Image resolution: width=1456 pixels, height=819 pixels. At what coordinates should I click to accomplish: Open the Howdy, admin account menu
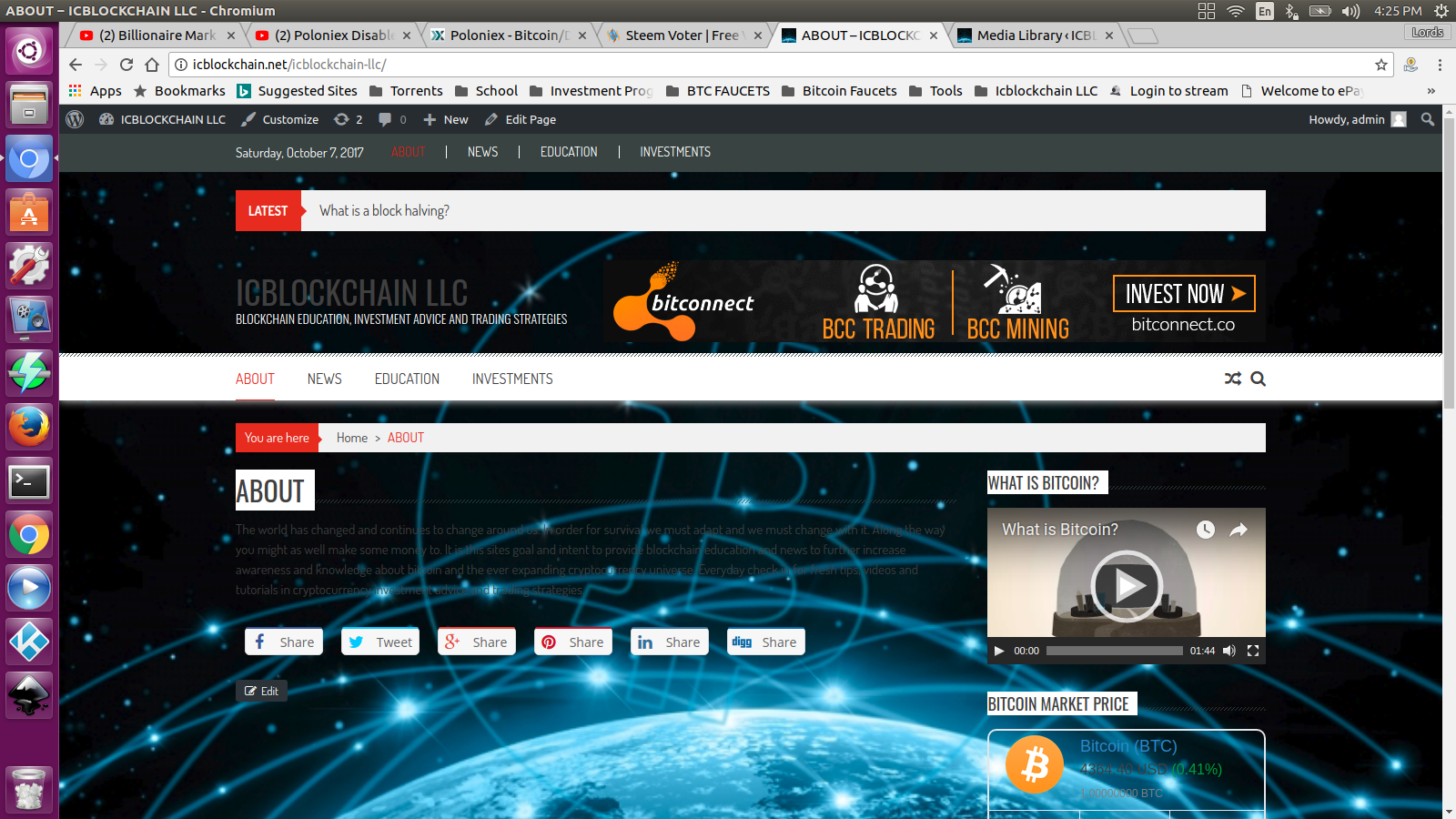1358,119
